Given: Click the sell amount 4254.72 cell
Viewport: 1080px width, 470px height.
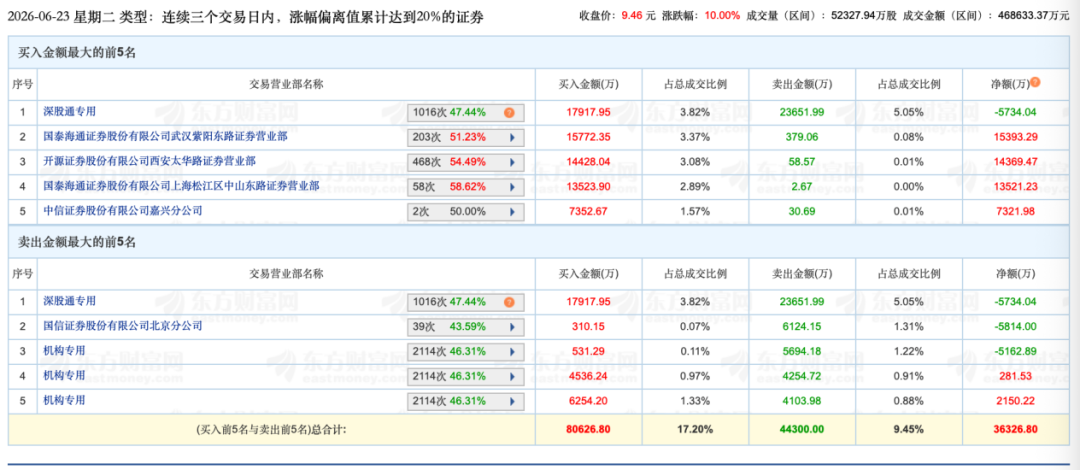Looking at the screenshot, I should [800, 376].
